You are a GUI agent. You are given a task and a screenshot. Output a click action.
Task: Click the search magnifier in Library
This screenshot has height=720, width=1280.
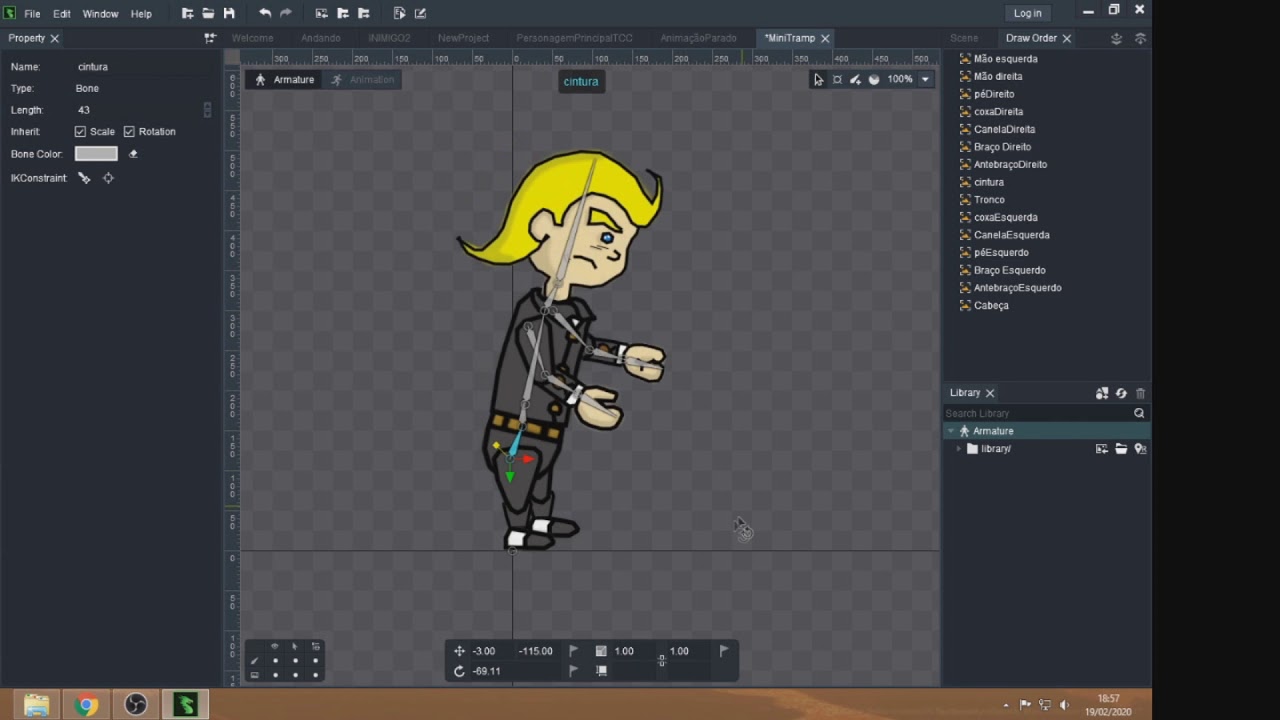(1139, 413)
